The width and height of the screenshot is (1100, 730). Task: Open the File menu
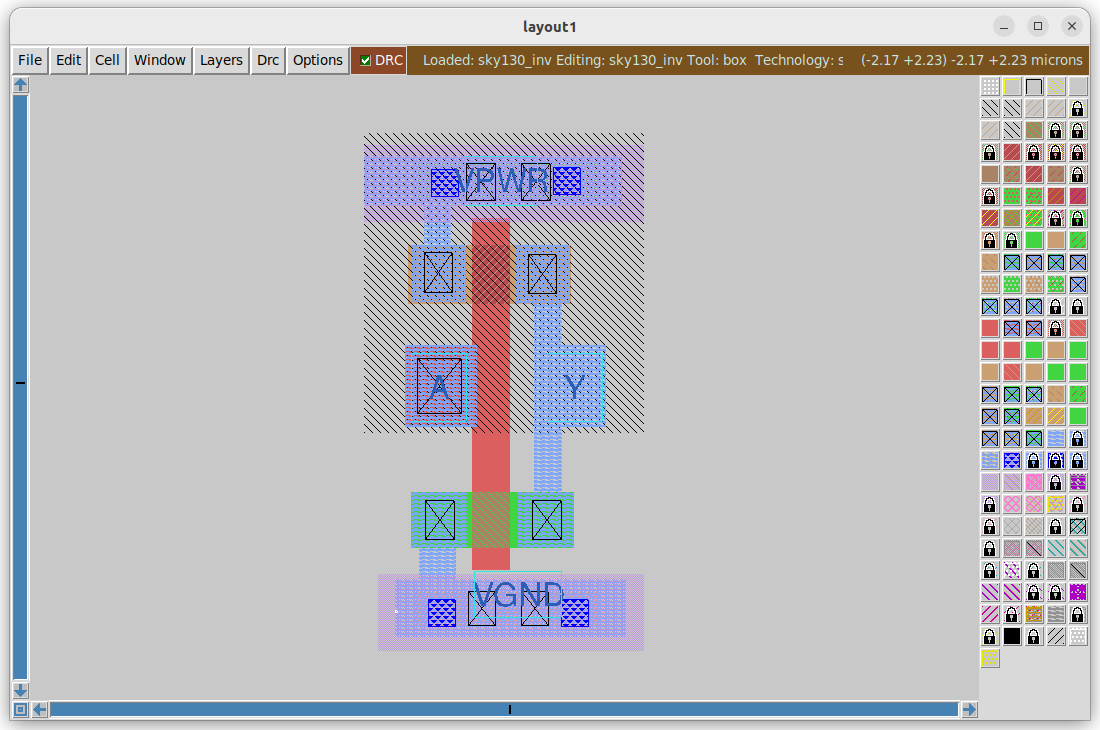tap(29, 60)
